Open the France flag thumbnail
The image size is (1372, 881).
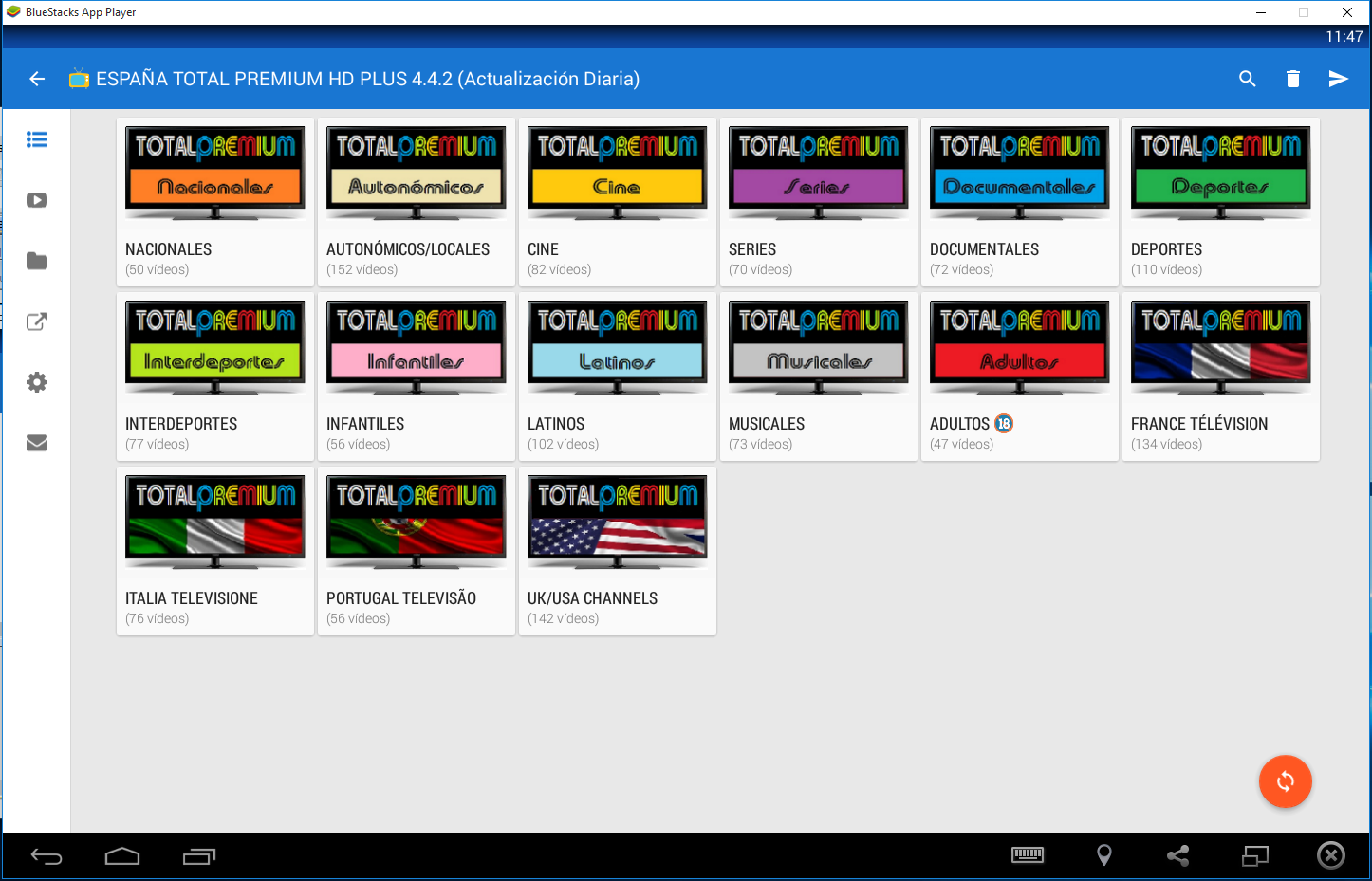pyautogui.click(x=1221, y=348)
